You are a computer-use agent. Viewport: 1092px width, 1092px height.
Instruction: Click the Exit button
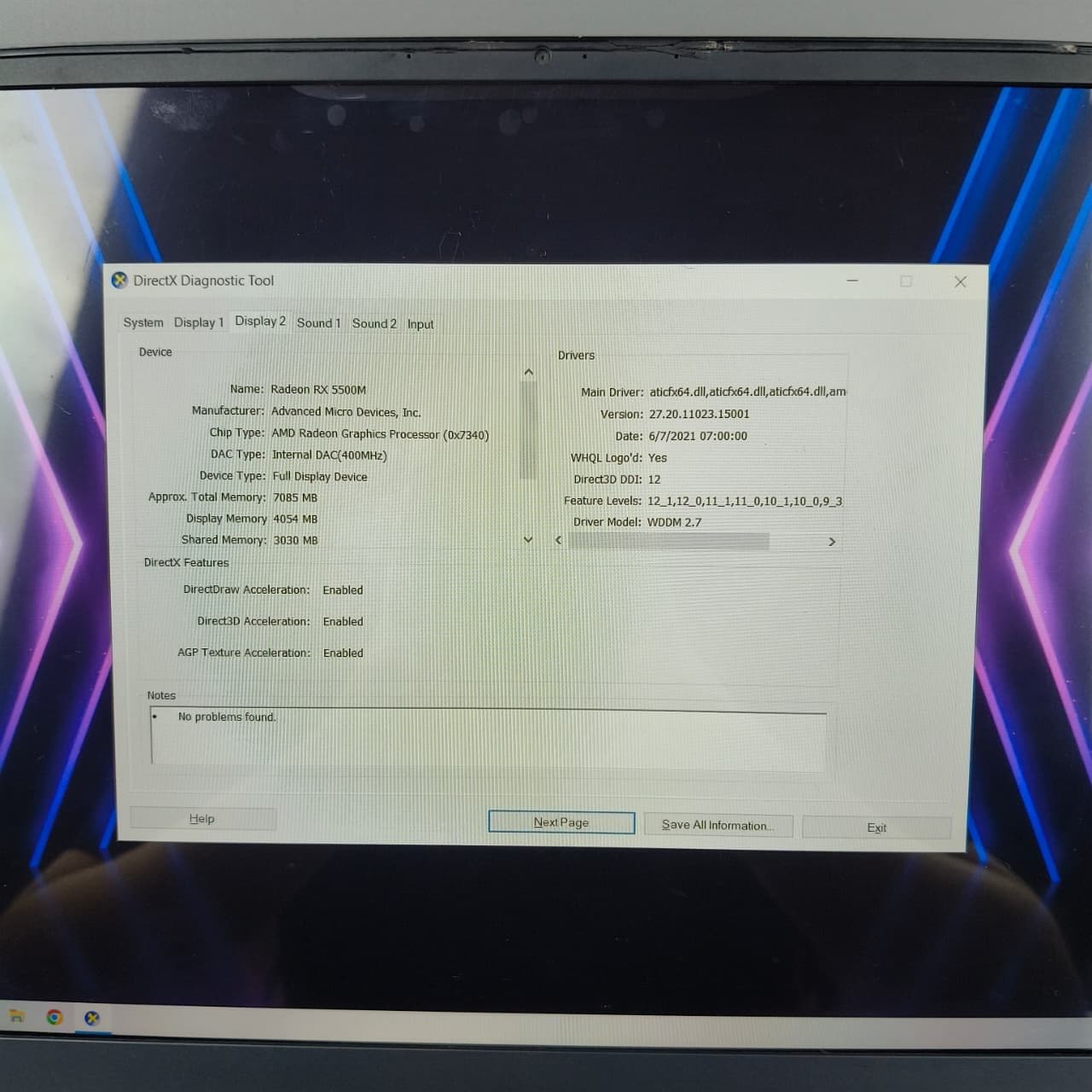tap(876, 828)
